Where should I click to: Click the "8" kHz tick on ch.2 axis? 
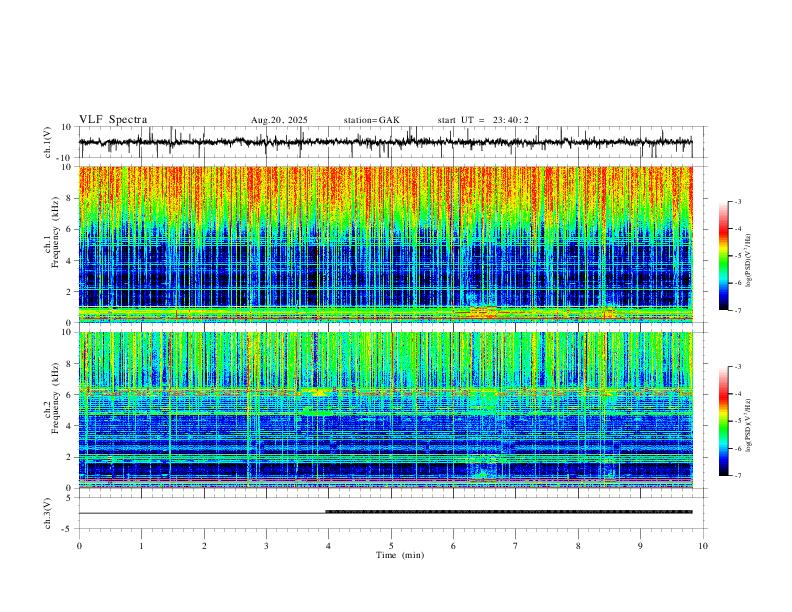click(x=69, y=364)
